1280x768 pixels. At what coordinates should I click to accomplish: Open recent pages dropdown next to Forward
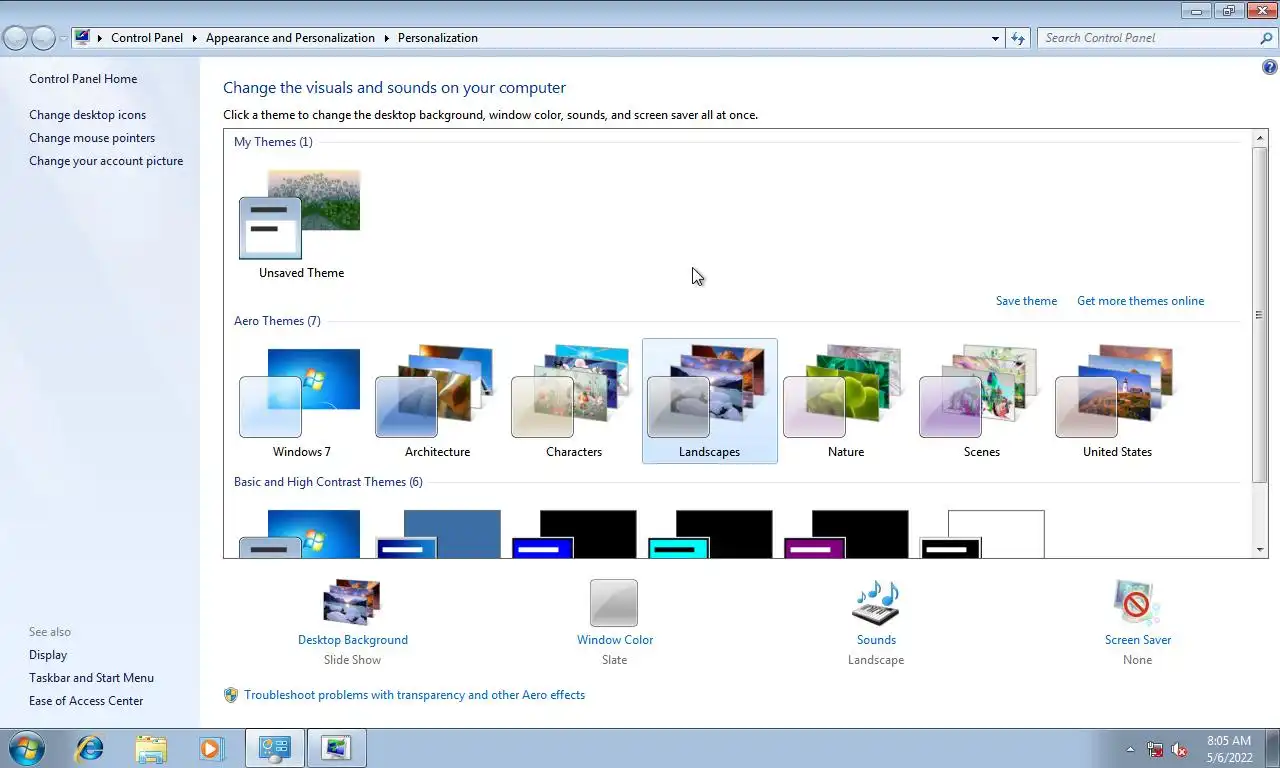coord(63,38)
